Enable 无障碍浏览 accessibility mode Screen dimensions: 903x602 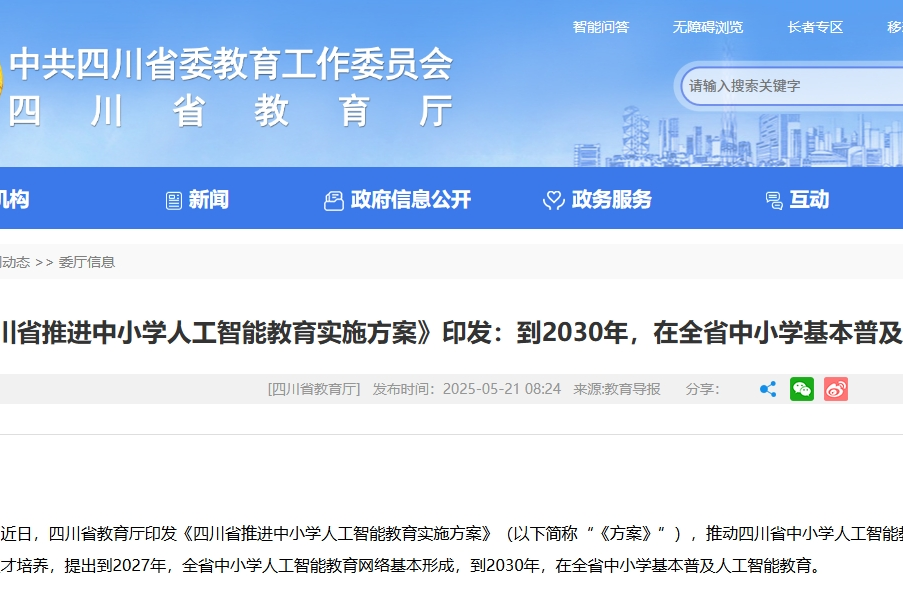708,27
